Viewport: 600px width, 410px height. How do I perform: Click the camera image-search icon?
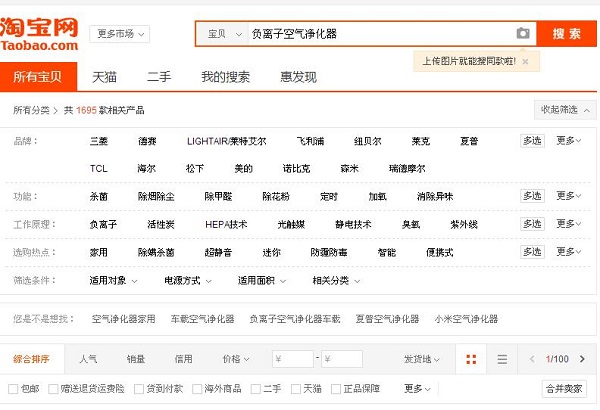click(x=522, y=33)
